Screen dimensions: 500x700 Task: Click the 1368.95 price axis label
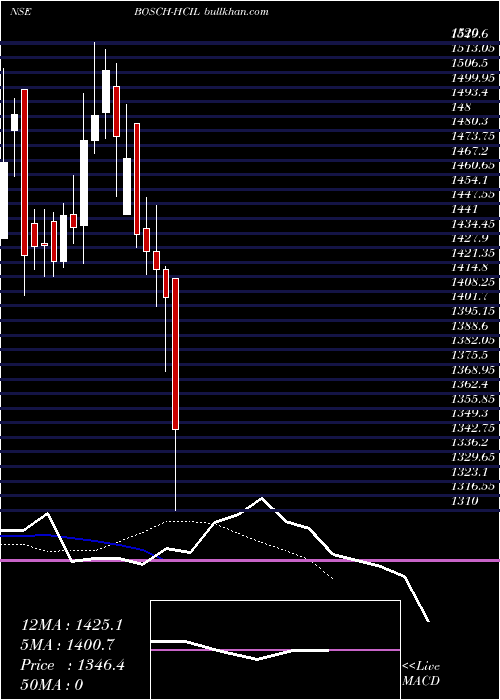473,370
